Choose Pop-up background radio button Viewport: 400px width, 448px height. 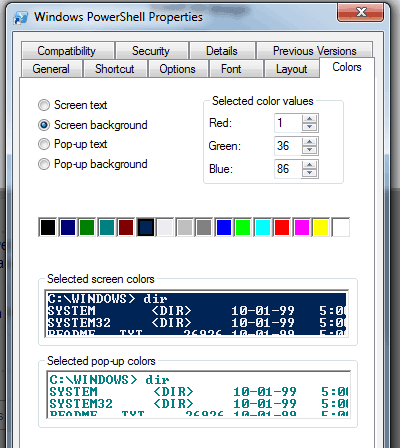click(x=44, y=164)
